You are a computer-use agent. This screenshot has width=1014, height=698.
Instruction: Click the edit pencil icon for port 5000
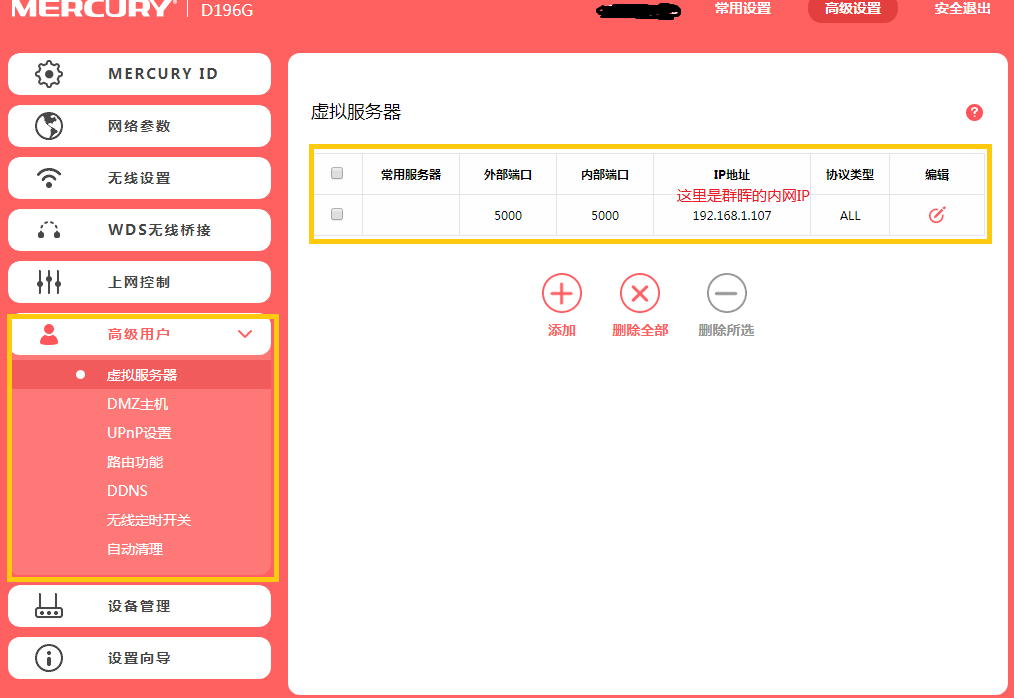[936, 215]
